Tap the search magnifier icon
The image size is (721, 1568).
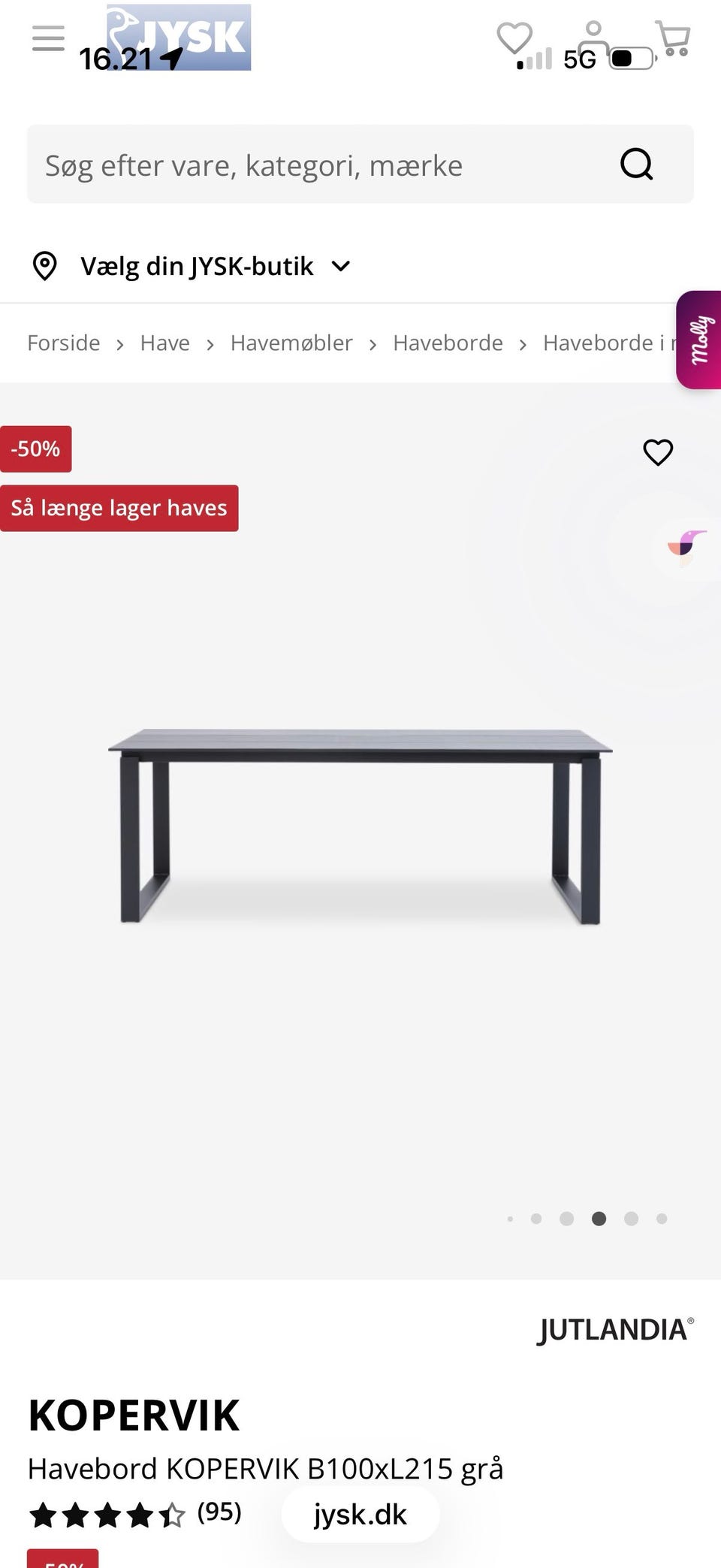(637, 164)
